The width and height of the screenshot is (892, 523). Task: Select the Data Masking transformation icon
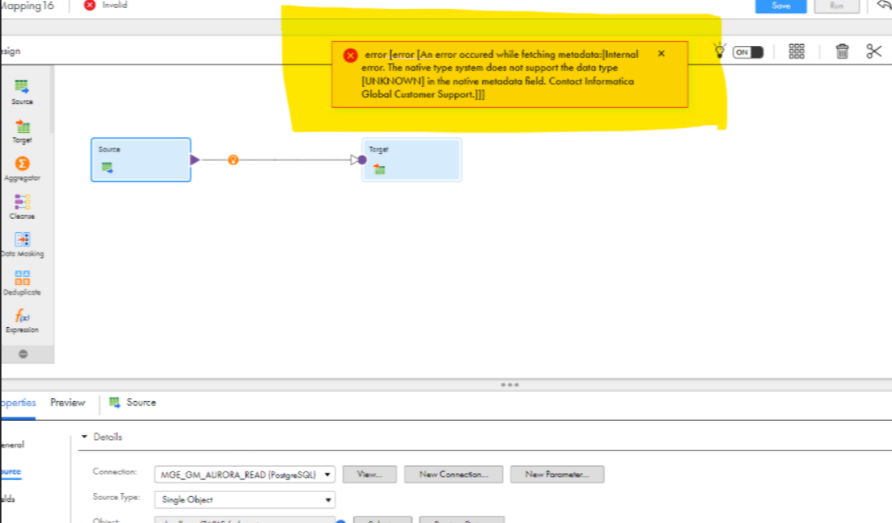tap(22, 240)
